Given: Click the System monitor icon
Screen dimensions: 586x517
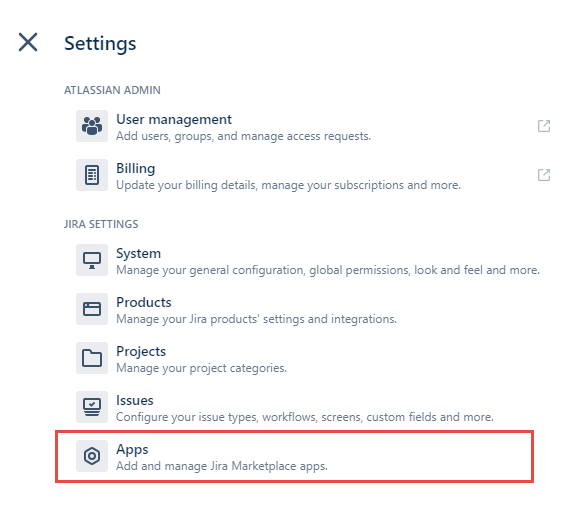Looking at the screenshot, I should pos(92,260).
